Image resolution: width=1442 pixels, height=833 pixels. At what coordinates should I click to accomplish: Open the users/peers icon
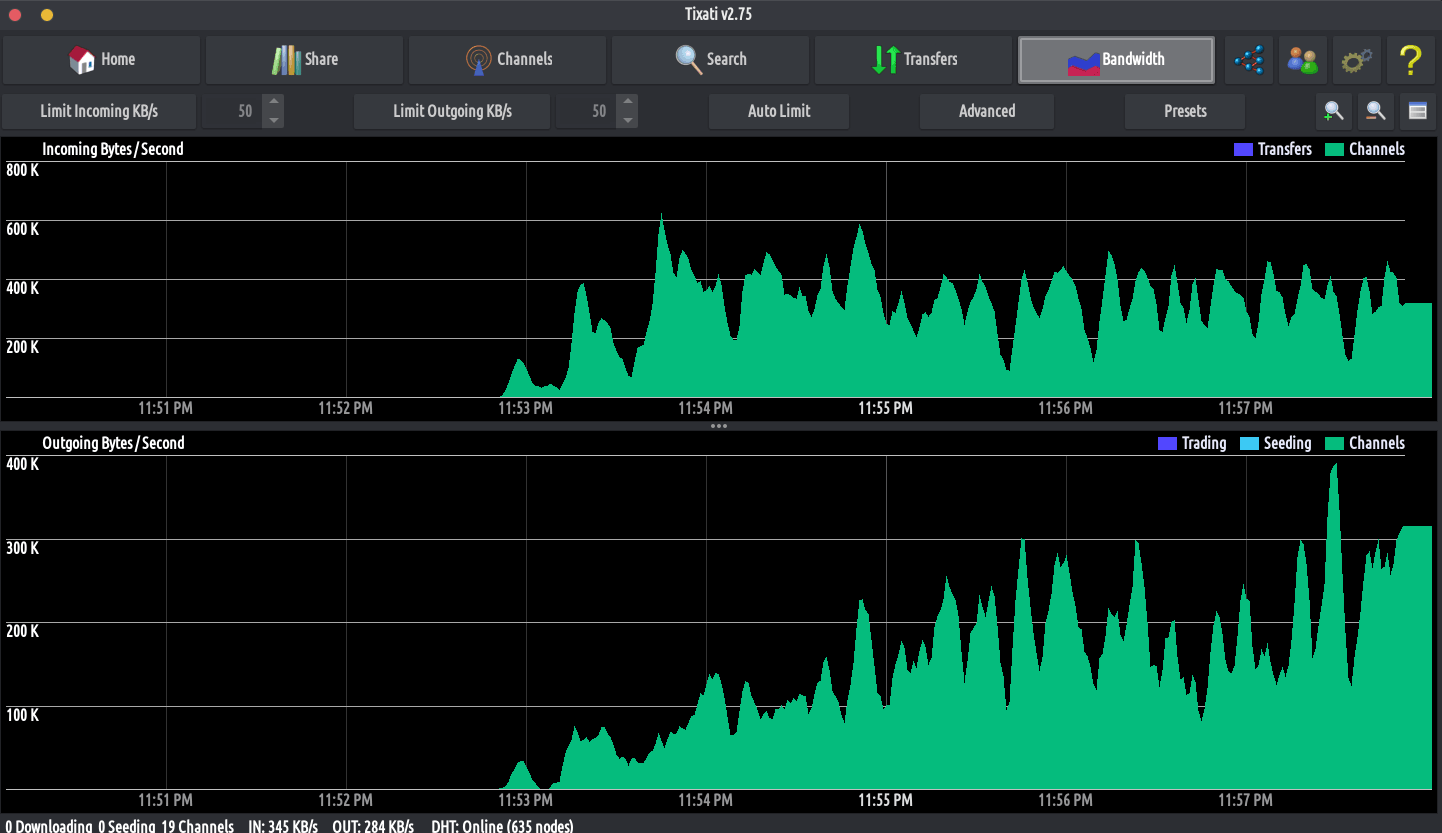click(1303, 60)
